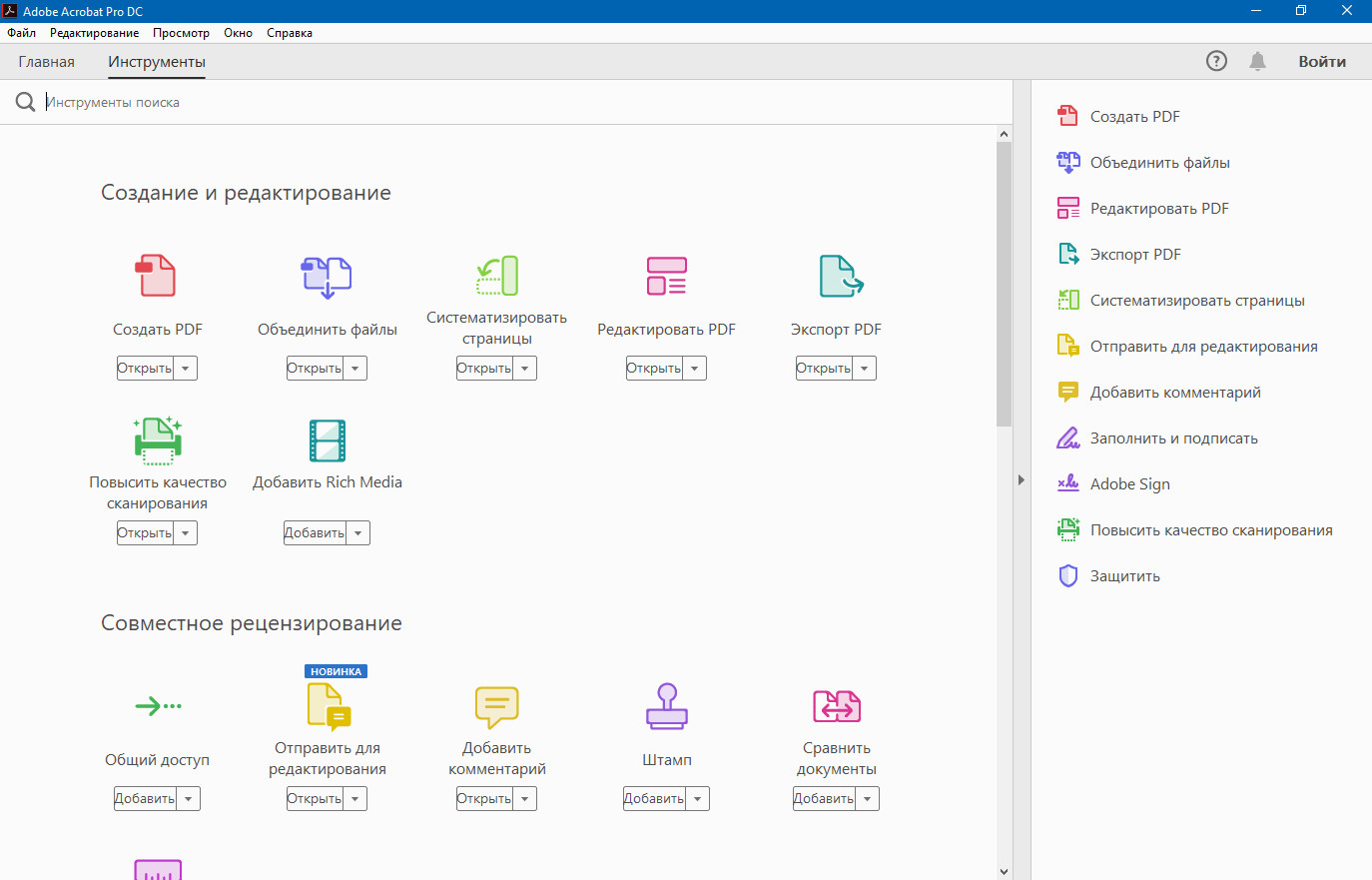
Task: Click Открыть under Редактировать PDF
Action: pyautogui.click(x=655, y=369)
